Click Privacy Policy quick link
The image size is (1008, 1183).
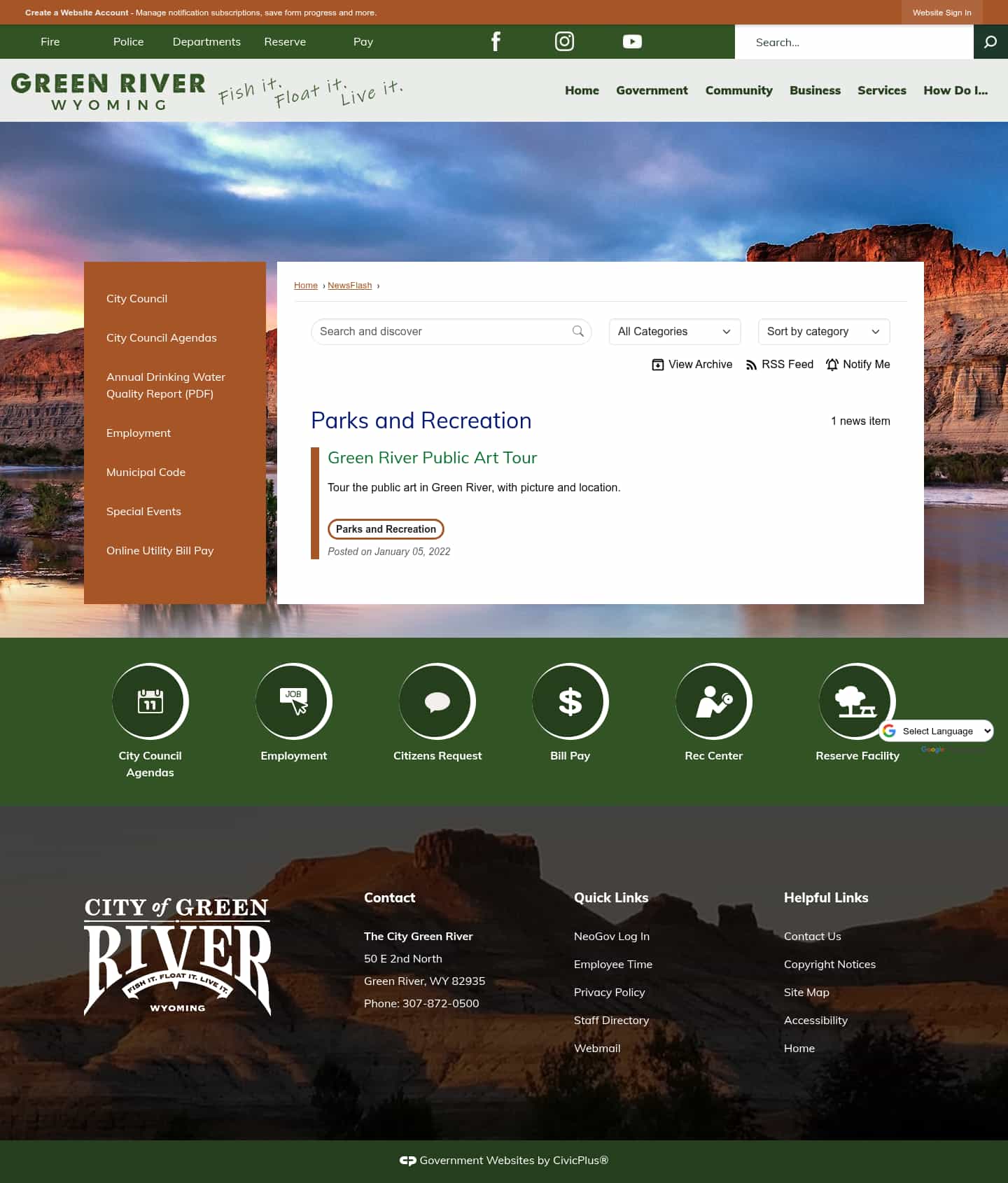click(610, 993)
